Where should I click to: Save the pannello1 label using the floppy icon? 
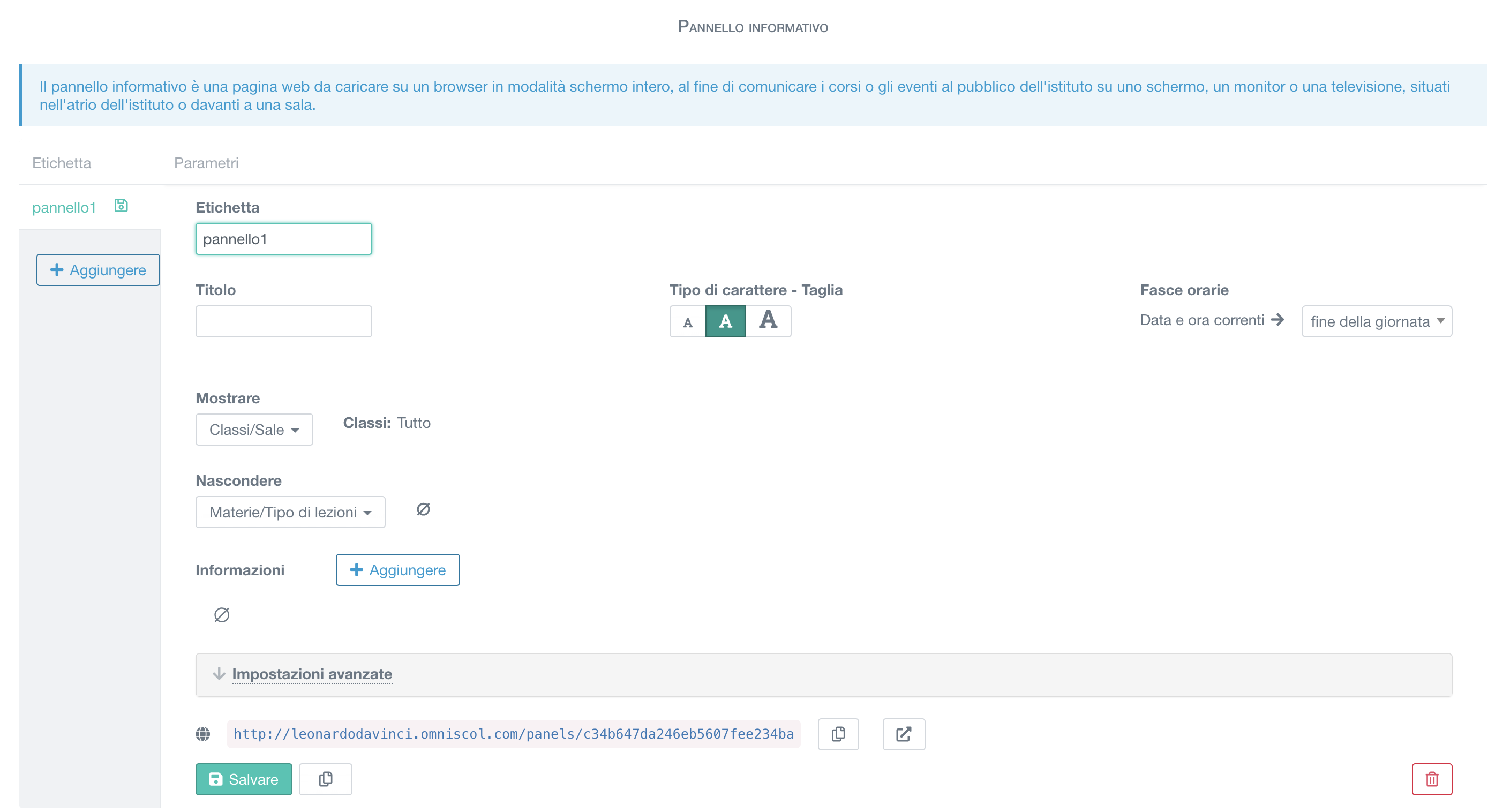121,205
